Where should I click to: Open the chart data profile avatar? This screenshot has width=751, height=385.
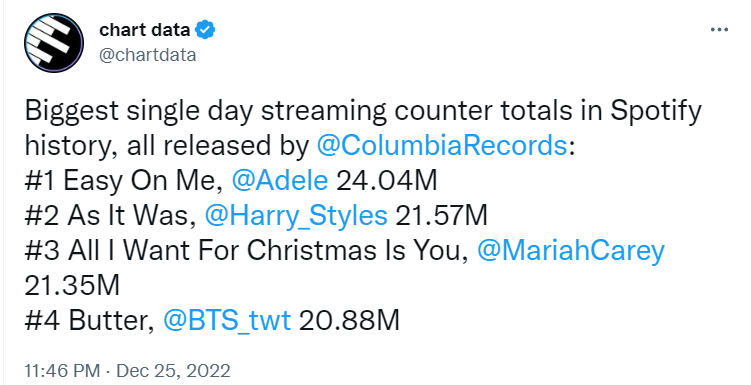pos(54,43)
